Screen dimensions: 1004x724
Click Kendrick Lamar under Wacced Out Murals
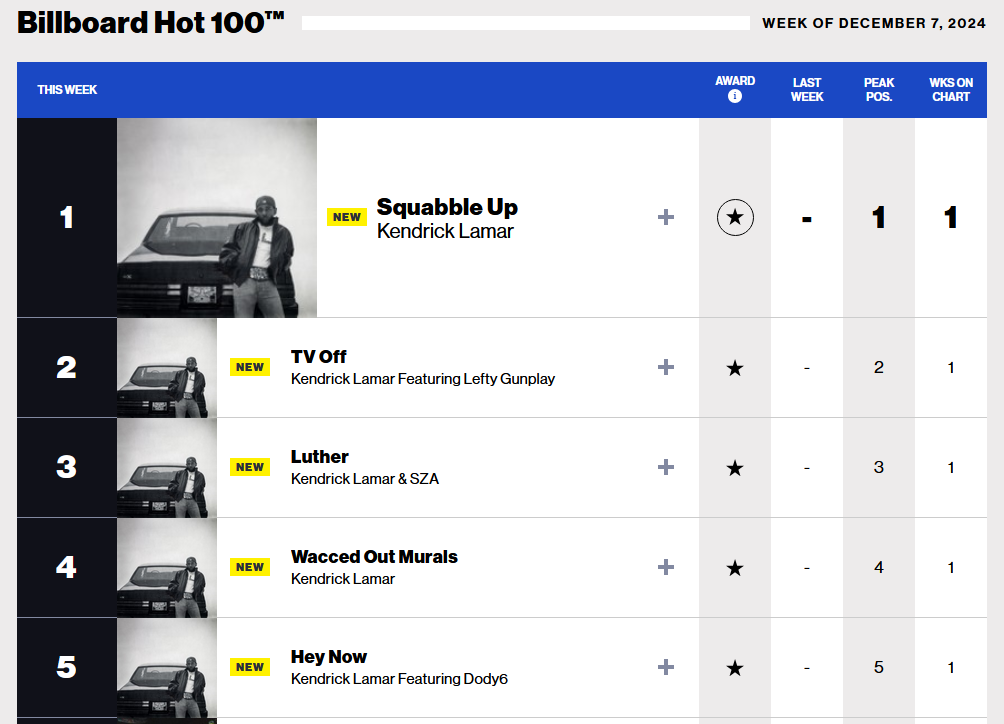pyautogui.click(x=343, y=579)
